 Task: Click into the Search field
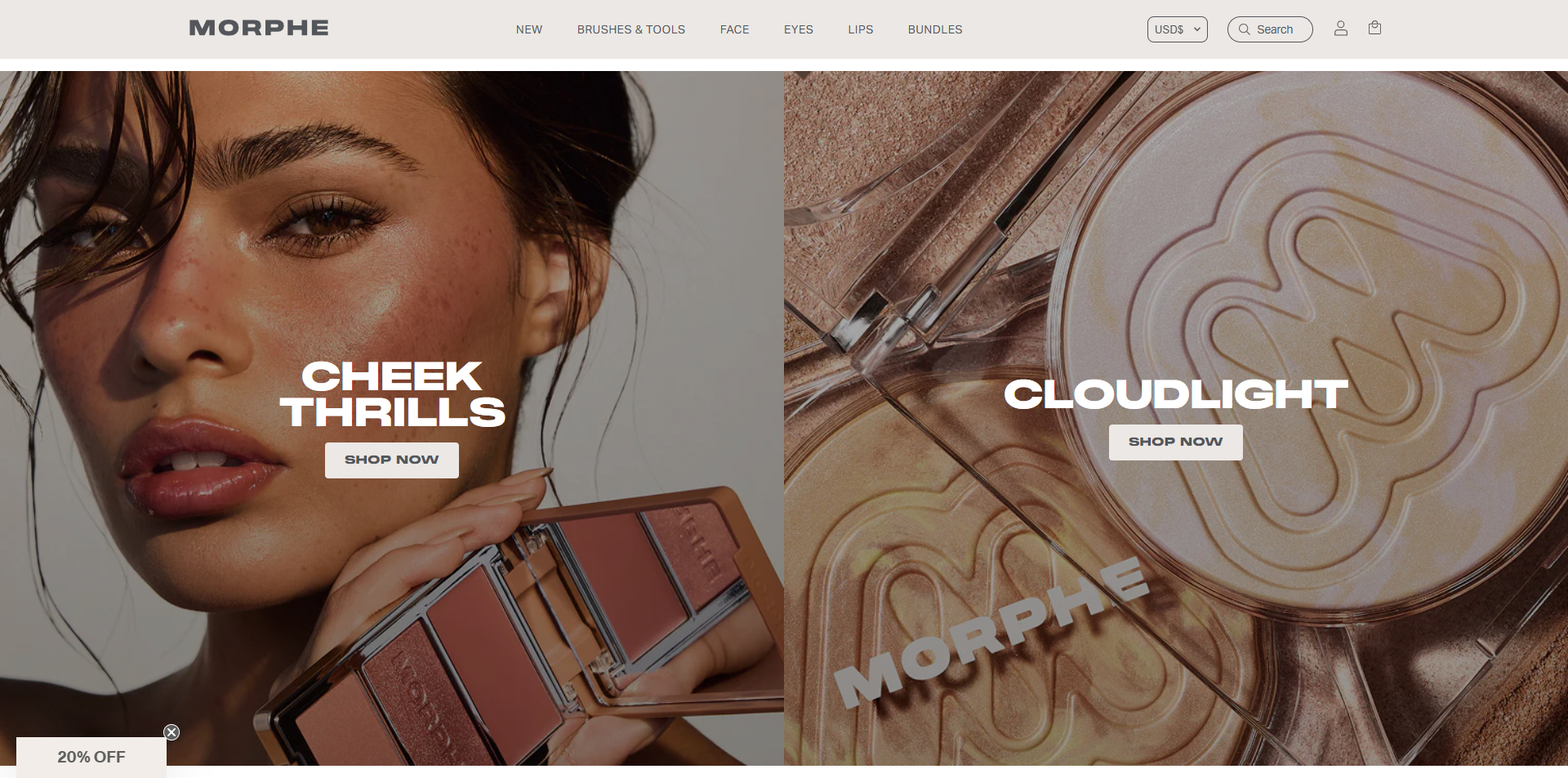point(1270,29)
